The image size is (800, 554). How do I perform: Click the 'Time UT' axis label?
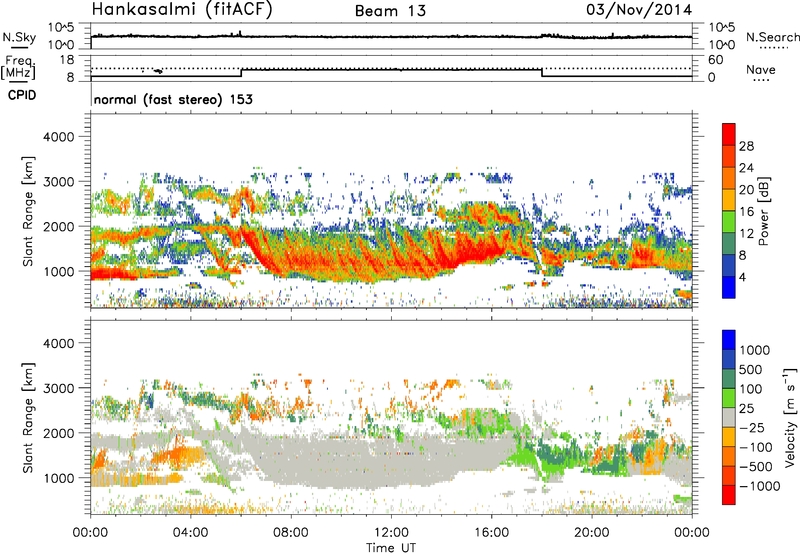tap(391, 548)
